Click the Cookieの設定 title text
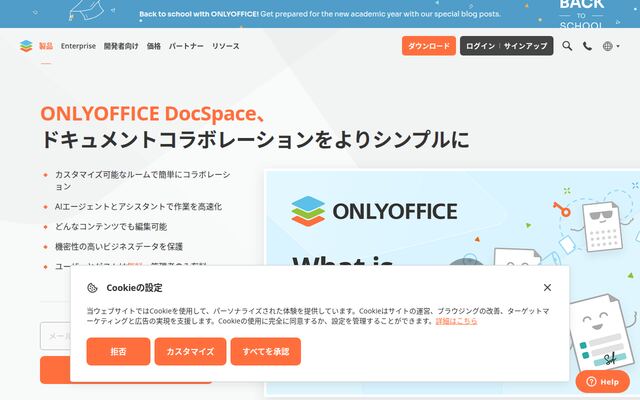The height and width of the screenshot is (400, 640). pyautogui.click(x=134, y=288)
